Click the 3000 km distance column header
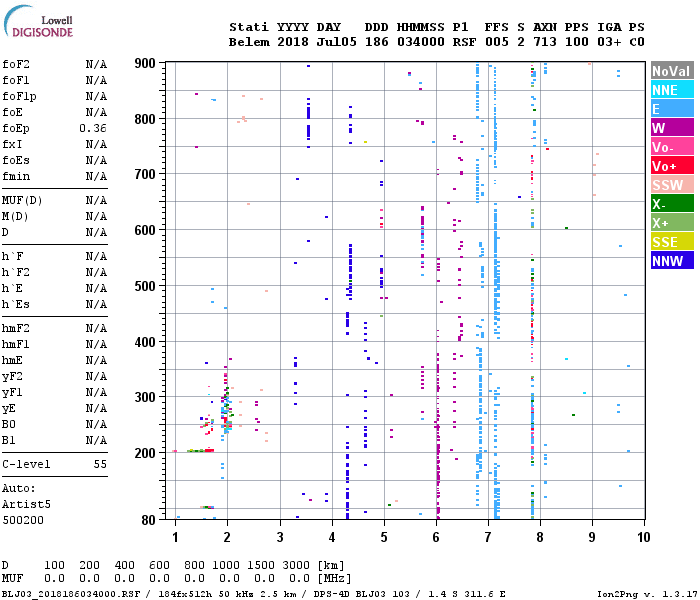 296,565
